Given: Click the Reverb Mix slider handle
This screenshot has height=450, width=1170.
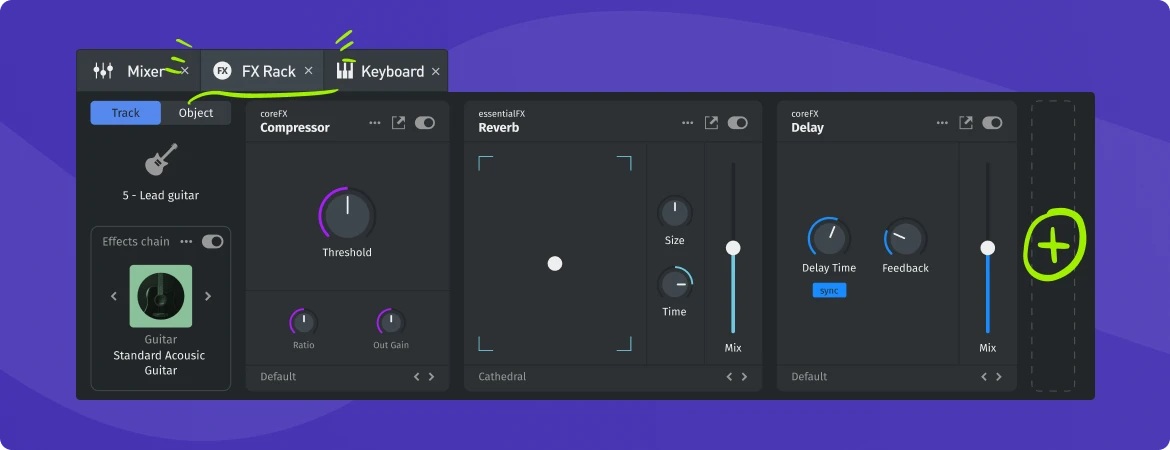Looking at the screenshot, I should pyautogui.click(x=733, y=247).
